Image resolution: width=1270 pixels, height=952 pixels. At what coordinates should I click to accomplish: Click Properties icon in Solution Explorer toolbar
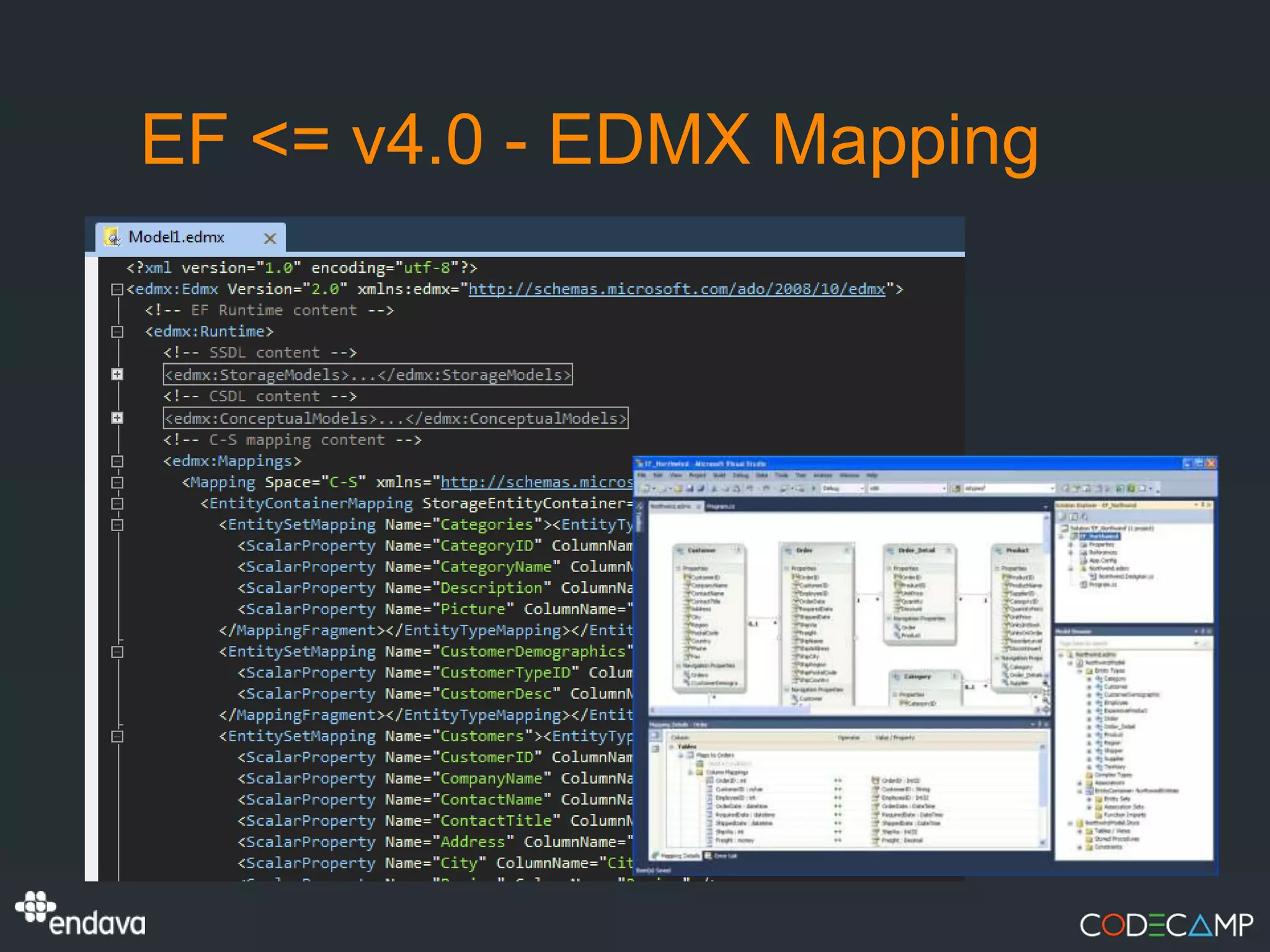pos(1063,516)
